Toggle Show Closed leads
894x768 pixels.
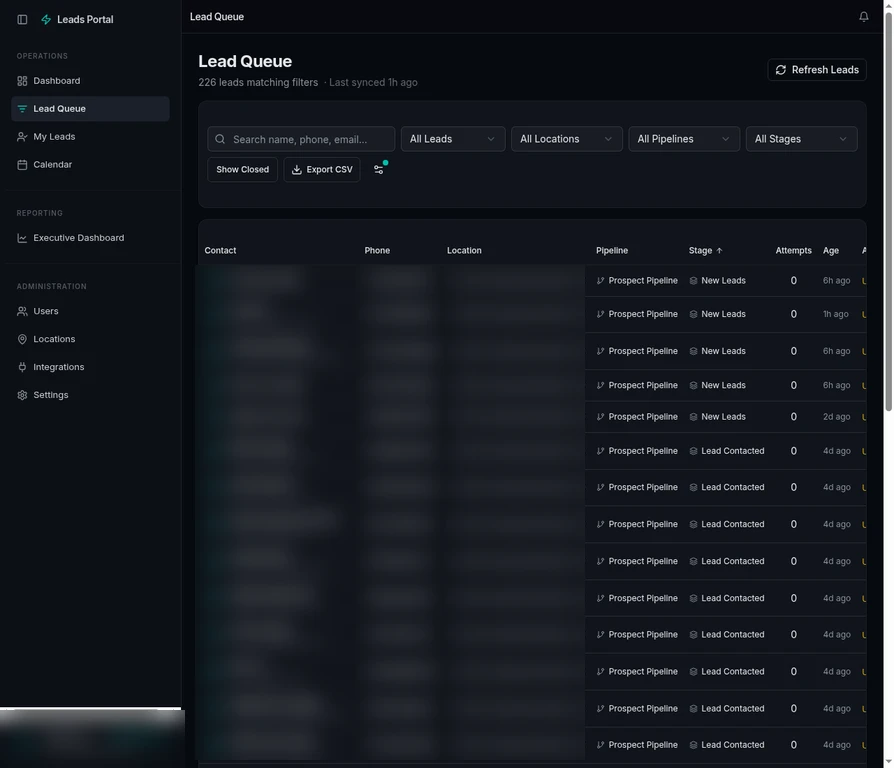point(242,169)
